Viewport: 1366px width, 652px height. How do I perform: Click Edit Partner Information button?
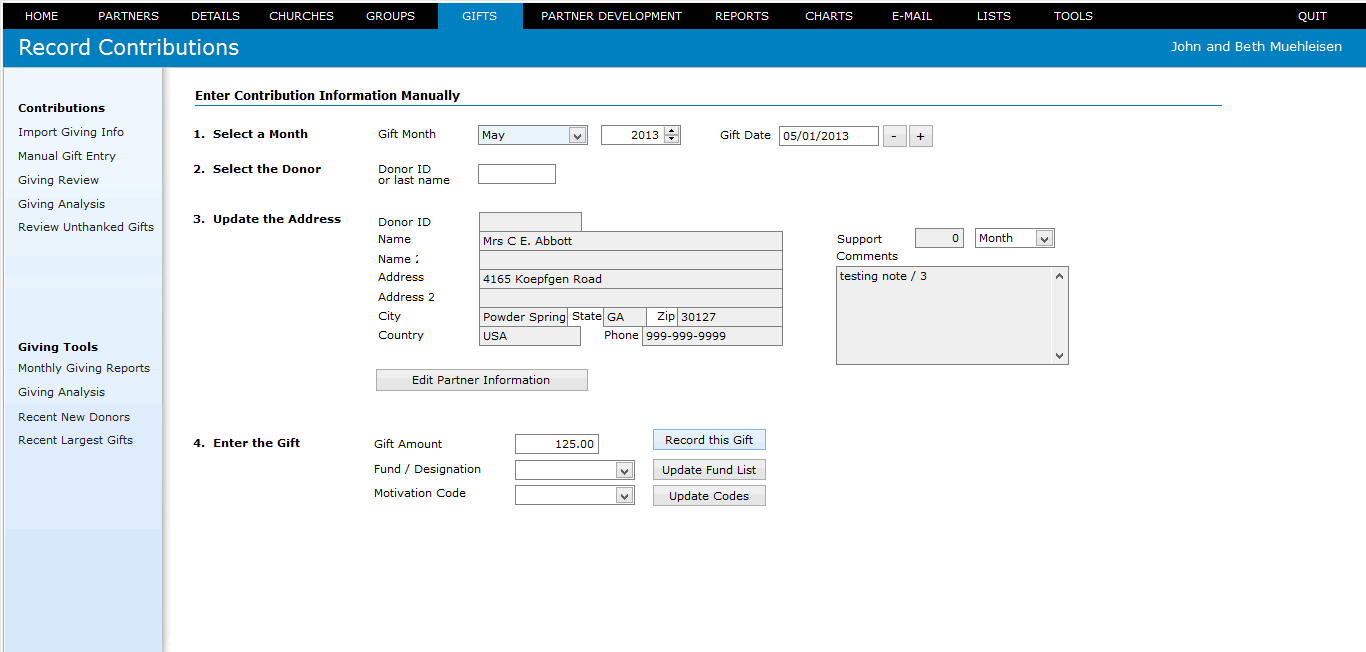(482, 380)
